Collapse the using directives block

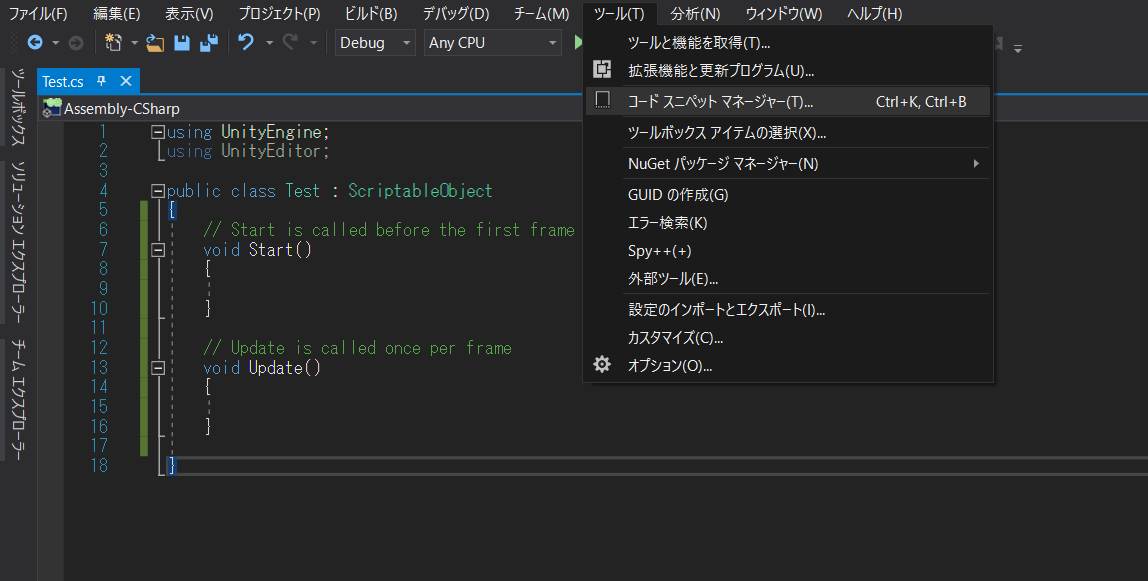(157, 132)
